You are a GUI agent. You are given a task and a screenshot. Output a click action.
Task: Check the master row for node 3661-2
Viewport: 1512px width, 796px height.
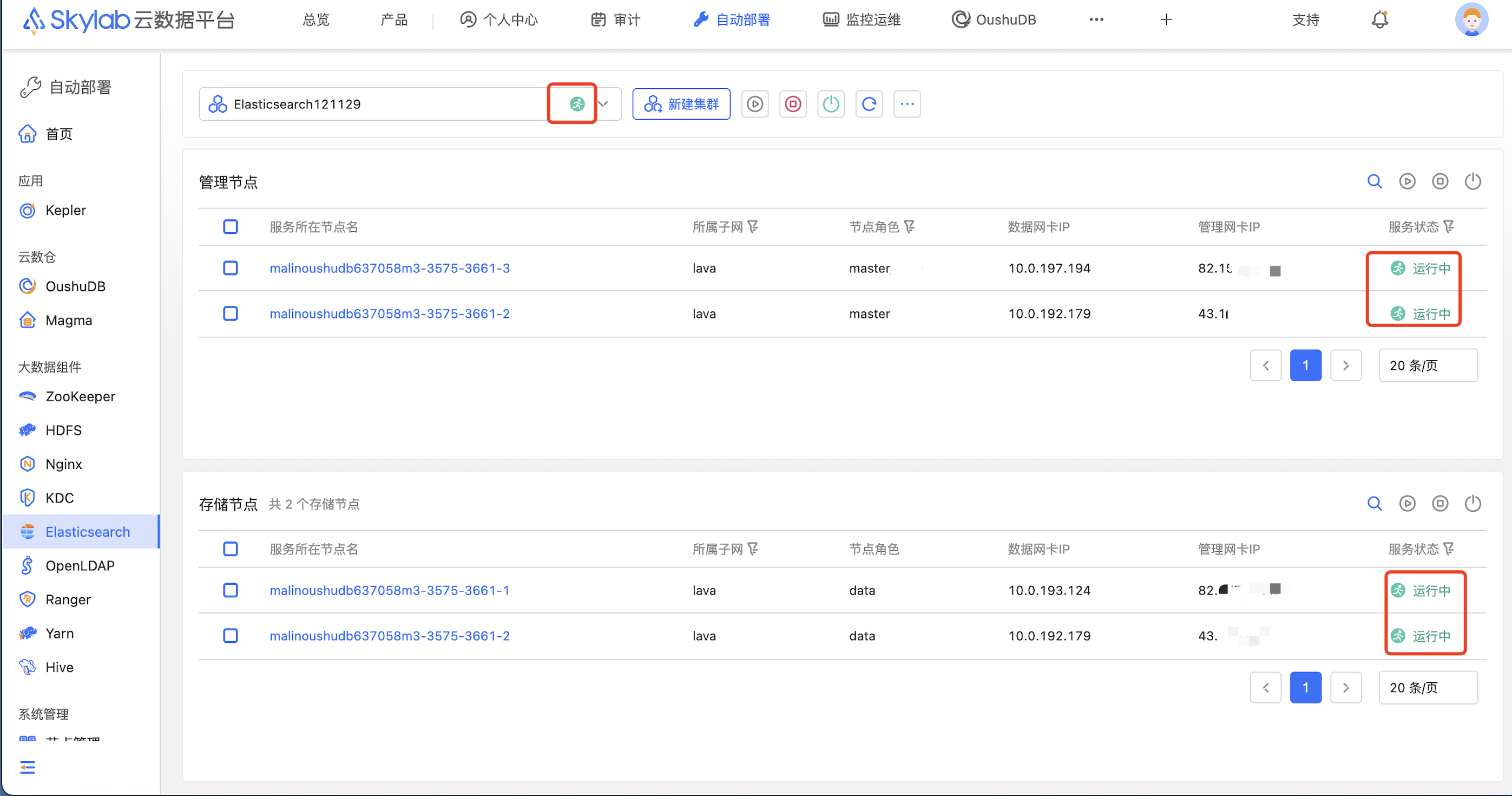(231, 314)
